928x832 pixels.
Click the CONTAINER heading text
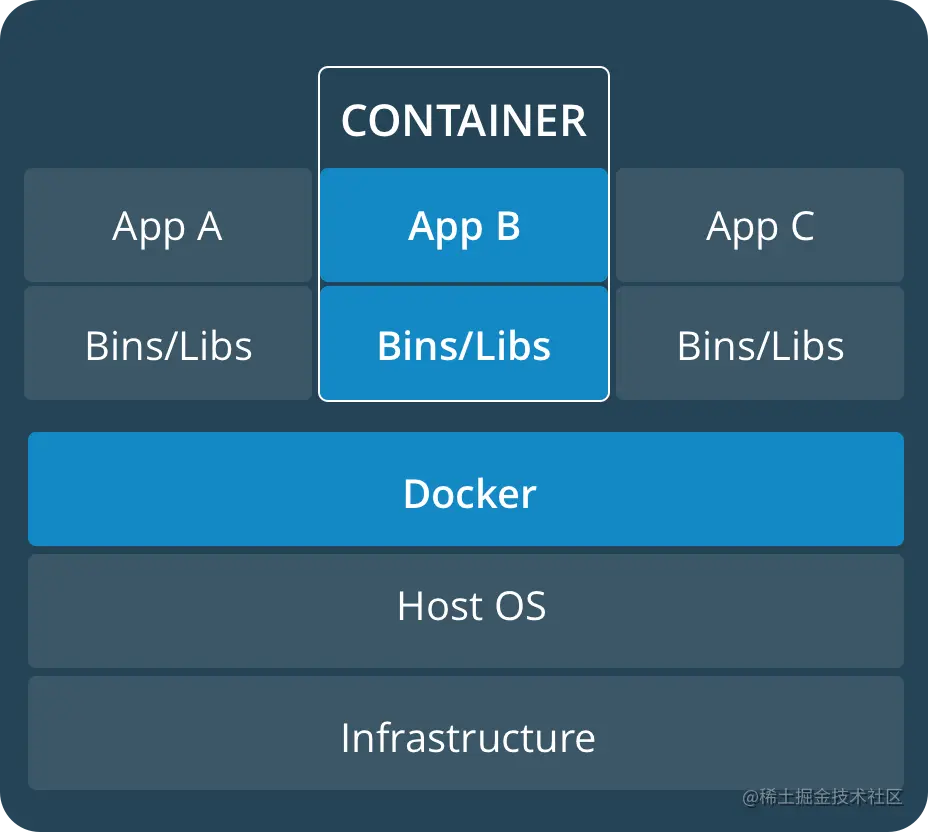point(463,121)
